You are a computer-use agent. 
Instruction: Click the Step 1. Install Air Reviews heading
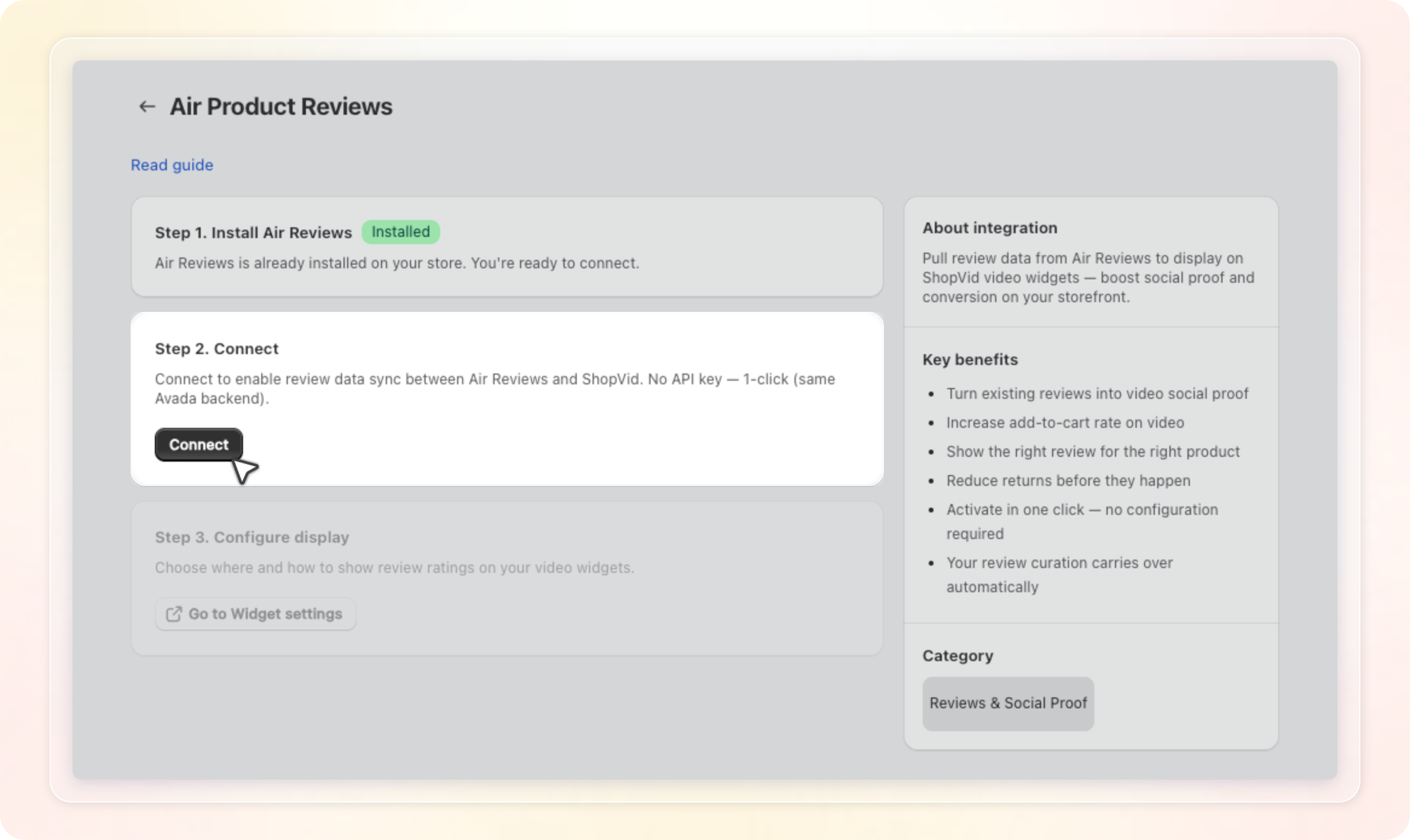click(253, 233)
